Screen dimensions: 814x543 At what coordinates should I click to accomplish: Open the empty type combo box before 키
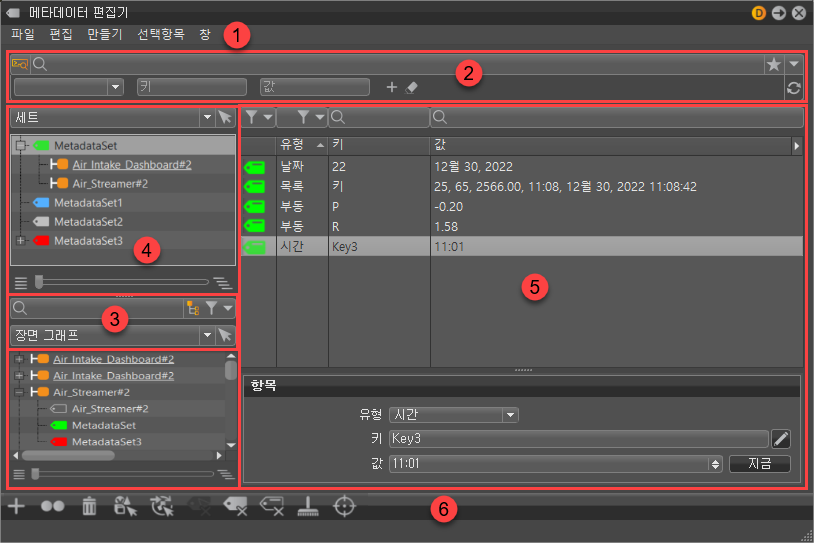click(69, 87)
